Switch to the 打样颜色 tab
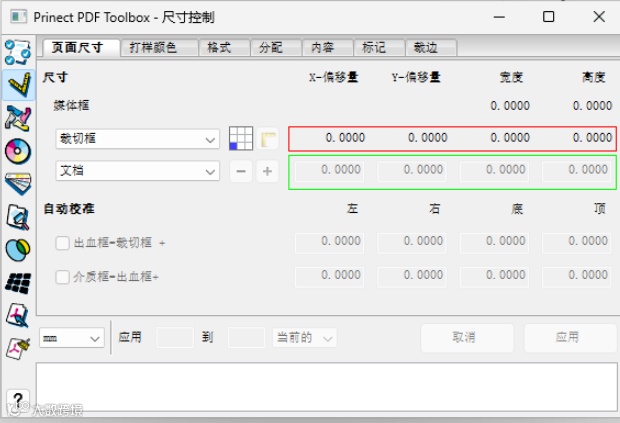This screenshot has height=423, width=620. (x=159, y=48)
